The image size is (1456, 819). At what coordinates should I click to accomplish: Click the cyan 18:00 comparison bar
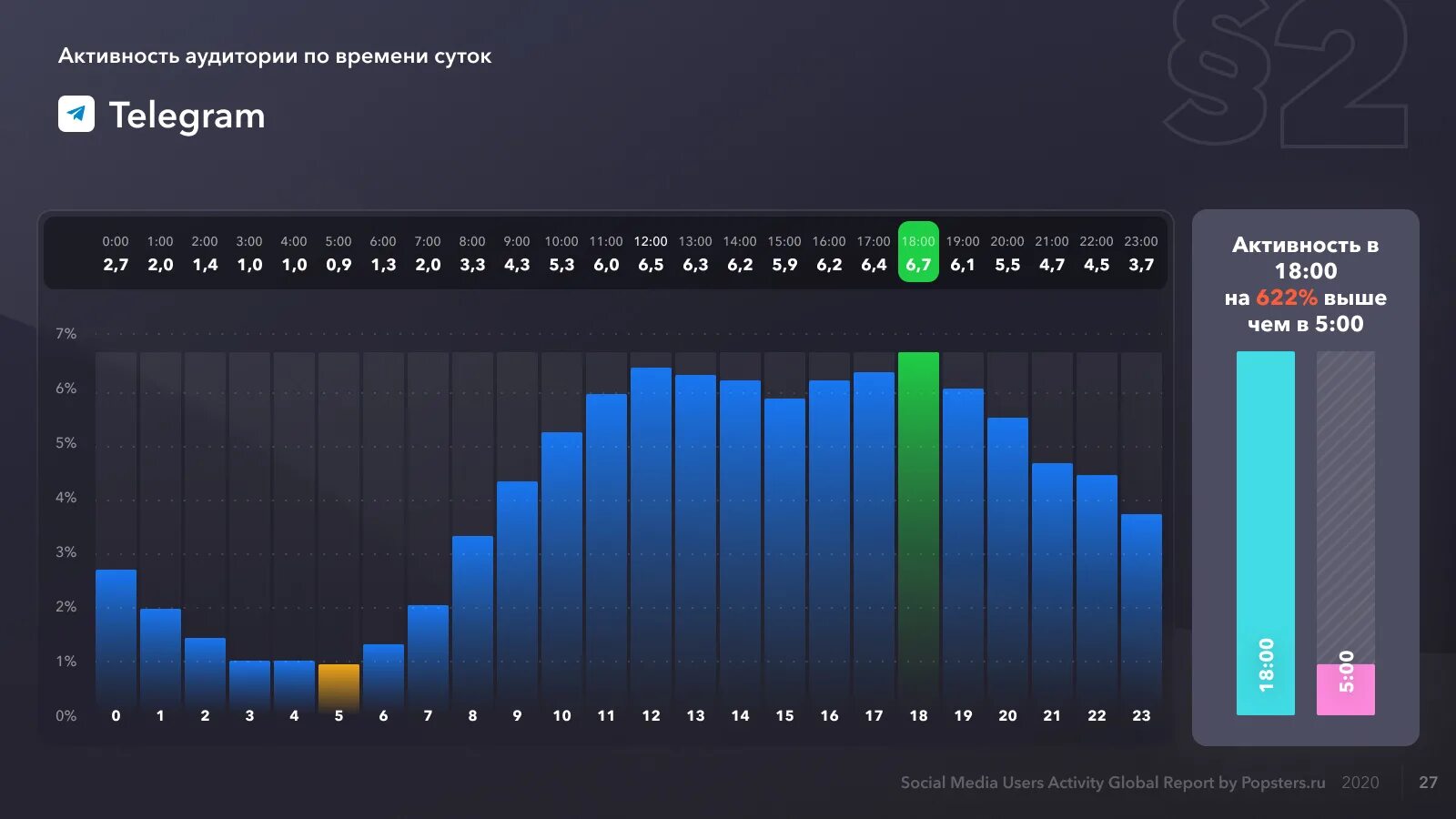pyautogui.click(x=1265, y=533)
